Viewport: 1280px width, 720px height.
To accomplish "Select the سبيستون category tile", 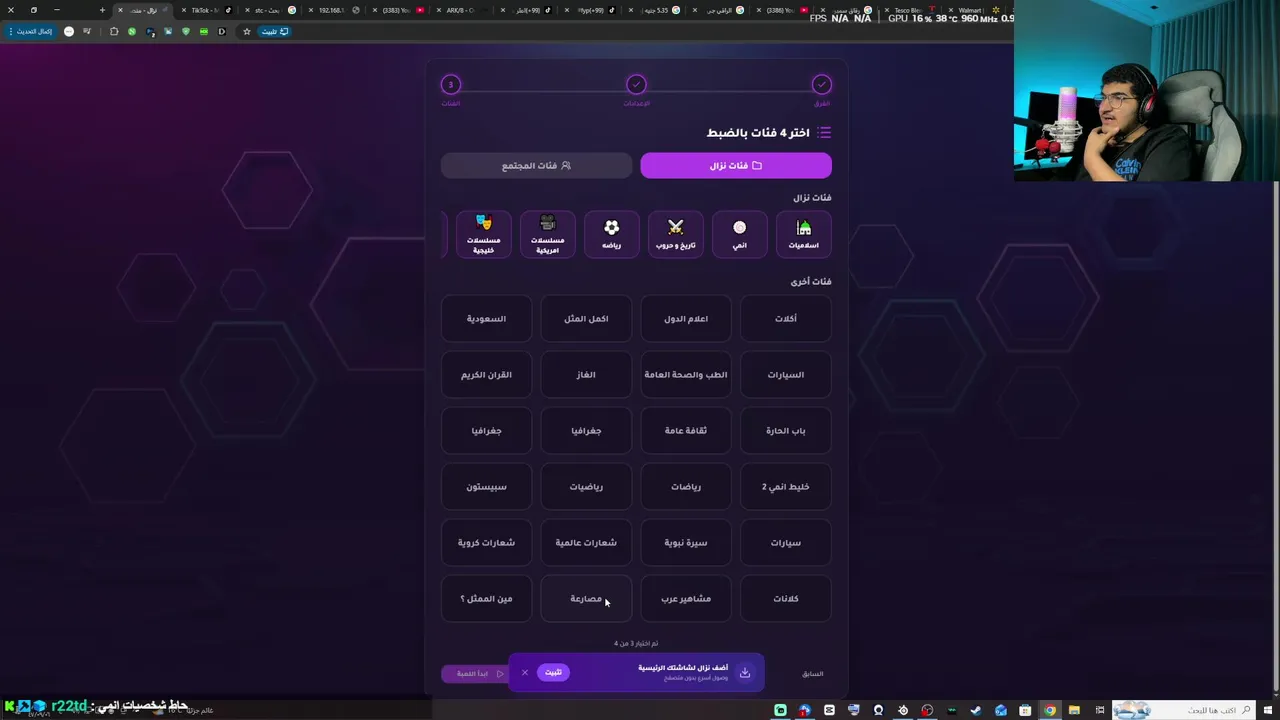I will tap(486, 487).
